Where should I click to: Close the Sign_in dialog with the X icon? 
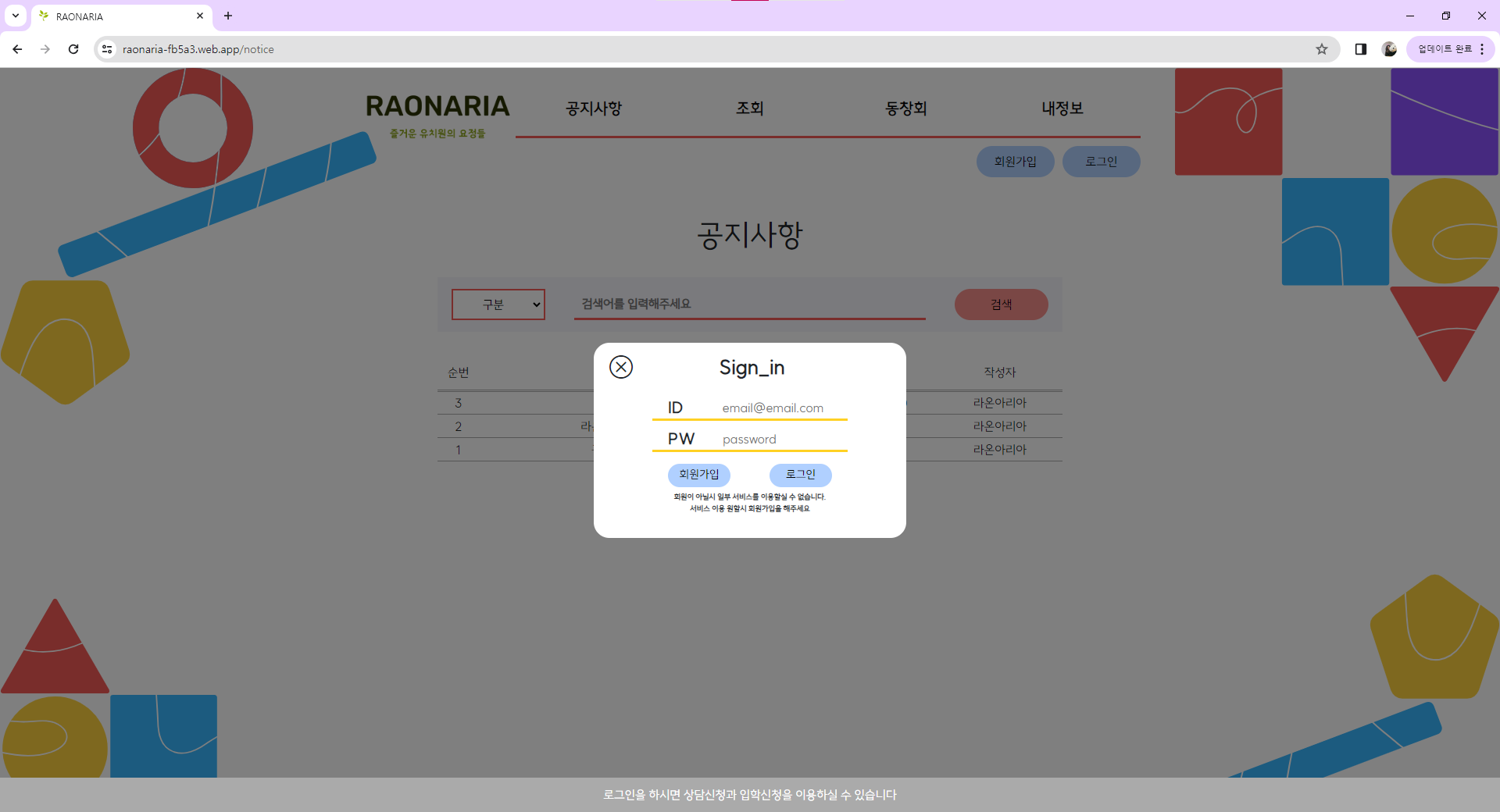[621, 367]
